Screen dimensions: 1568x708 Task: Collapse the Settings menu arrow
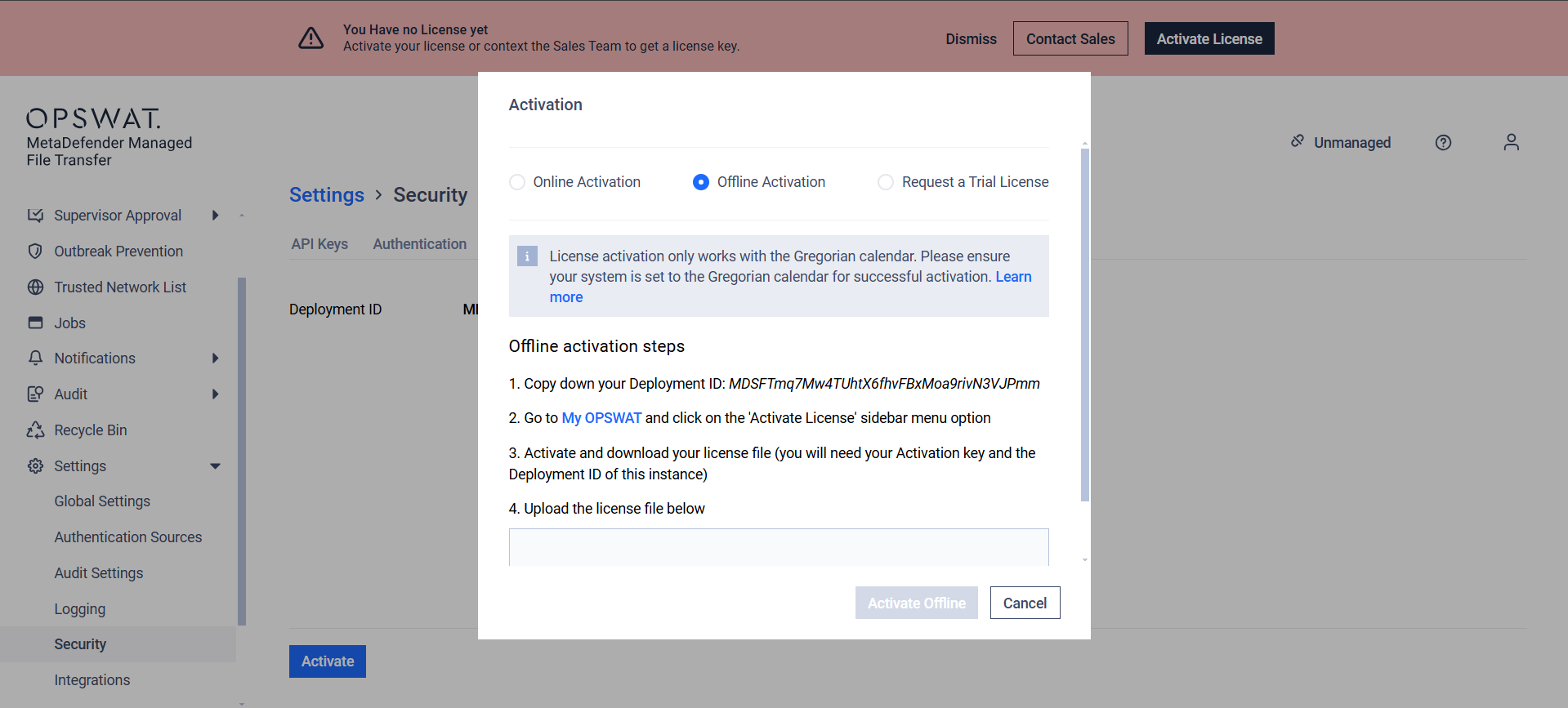pyautogui.click(x=216, y=466)
